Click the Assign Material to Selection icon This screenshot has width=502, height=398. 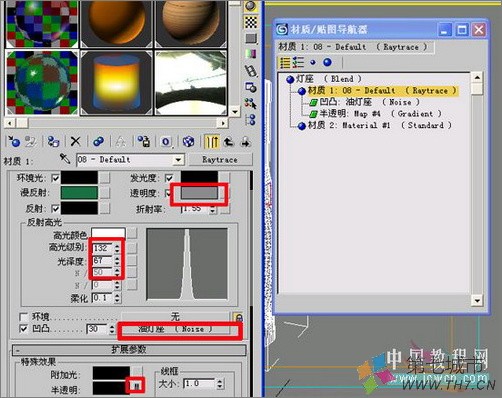(x=53, y=142)
